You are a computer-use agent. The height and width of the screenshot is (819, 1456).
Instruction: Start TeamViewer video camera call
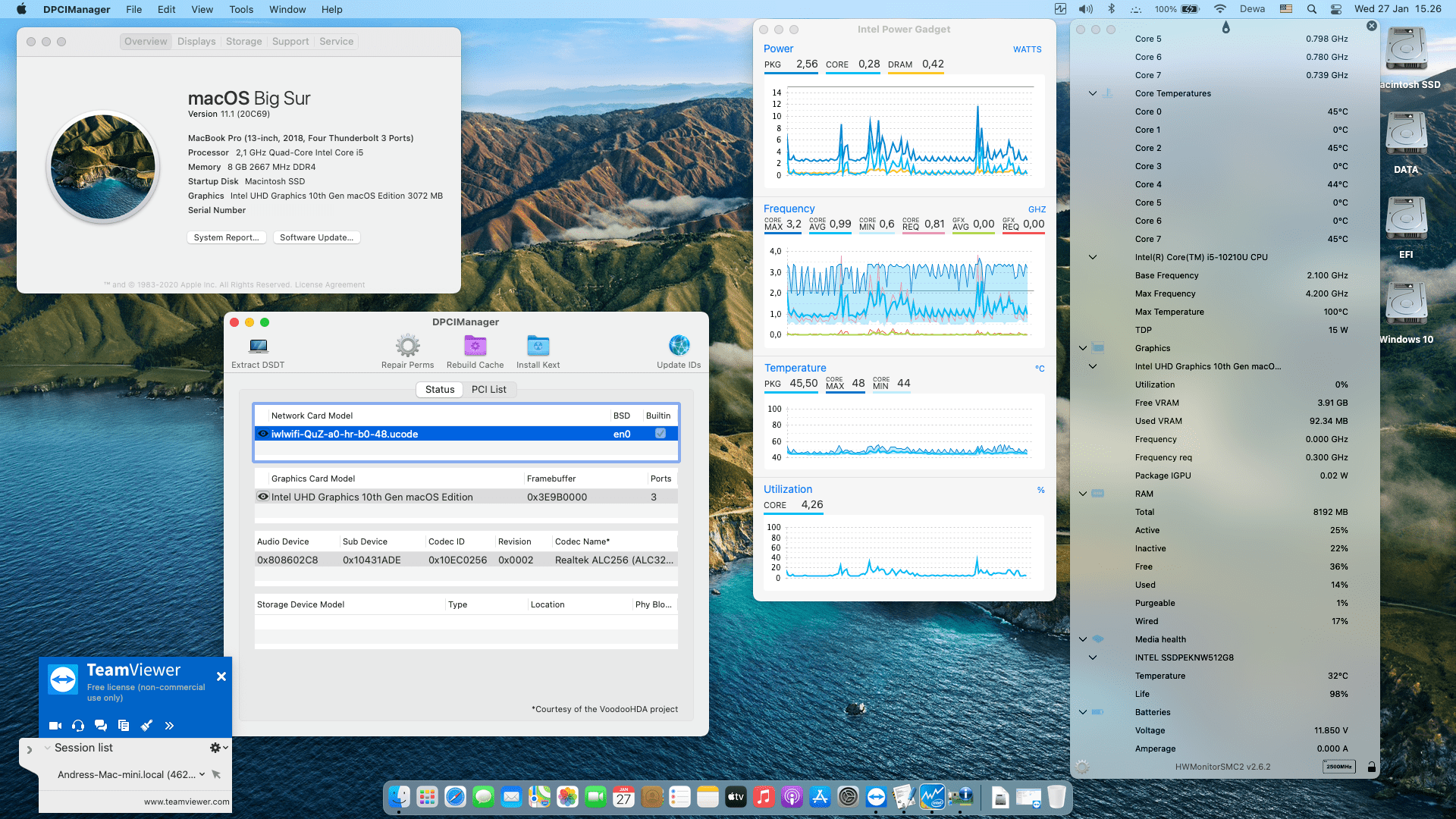tap(55, 726)
